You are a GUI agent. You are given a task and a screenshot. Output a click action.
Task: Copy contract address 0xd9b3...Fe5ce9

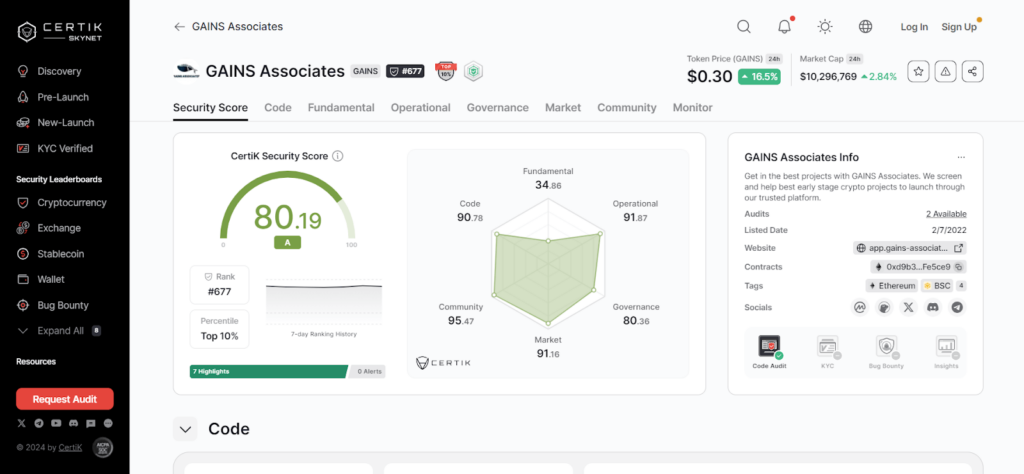[x=959, y=267]
